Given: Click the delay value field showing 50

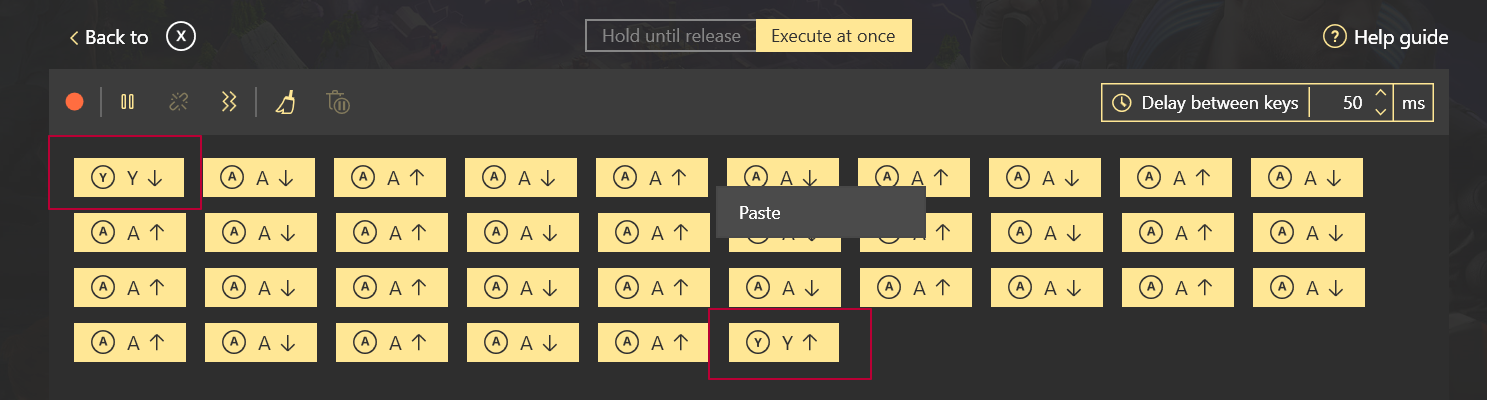Looking at the screenshot, I should tap(1341, 103).
